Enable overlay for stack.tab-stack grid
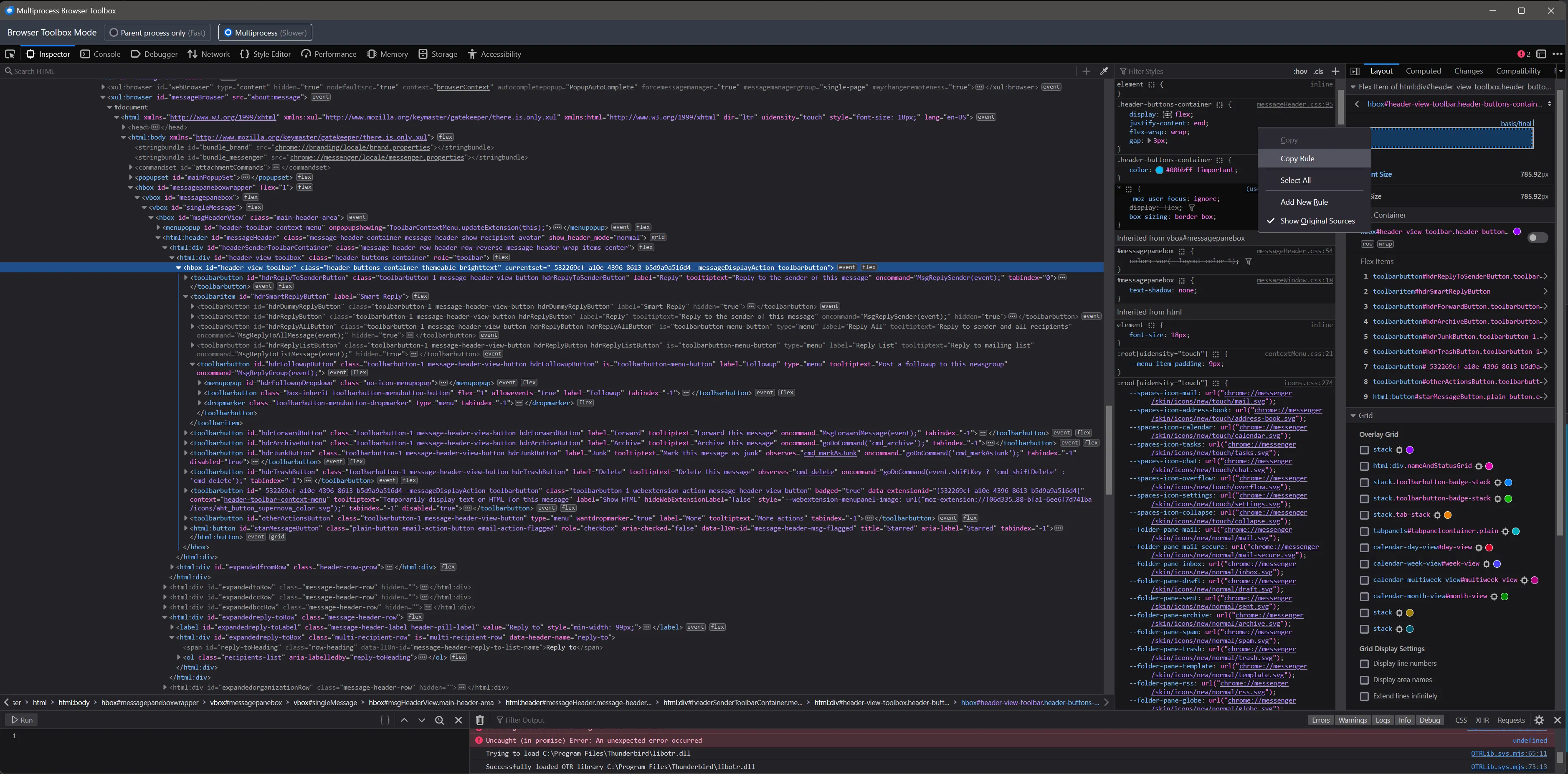 [x=1364, y=515]
